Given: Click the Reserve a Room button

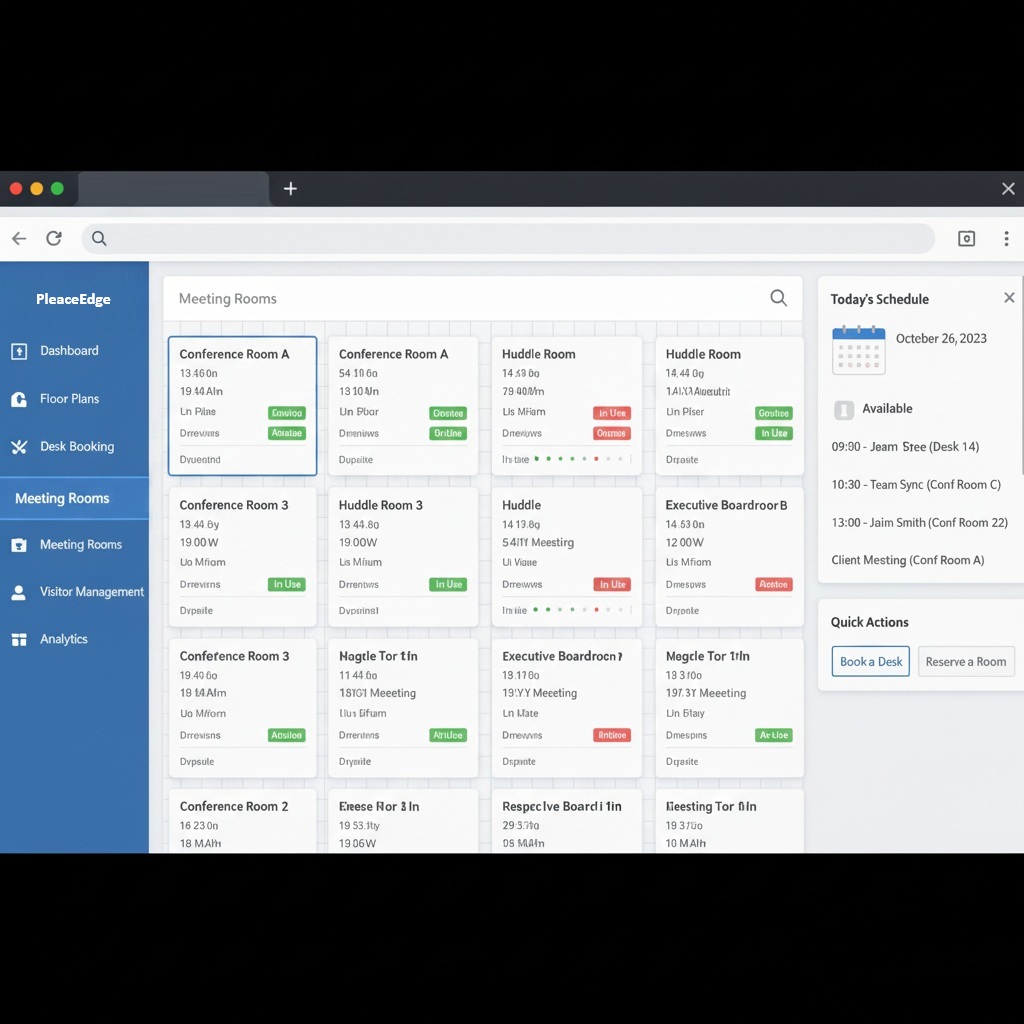Looking at the screenshot, I should click(x=965, y=661).
